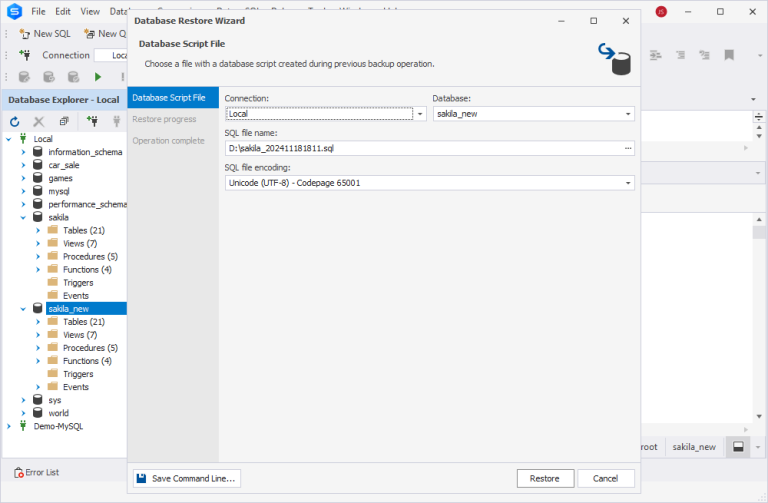768x503 pixels.
Task: Open the File menu
Action: point(38,11)
